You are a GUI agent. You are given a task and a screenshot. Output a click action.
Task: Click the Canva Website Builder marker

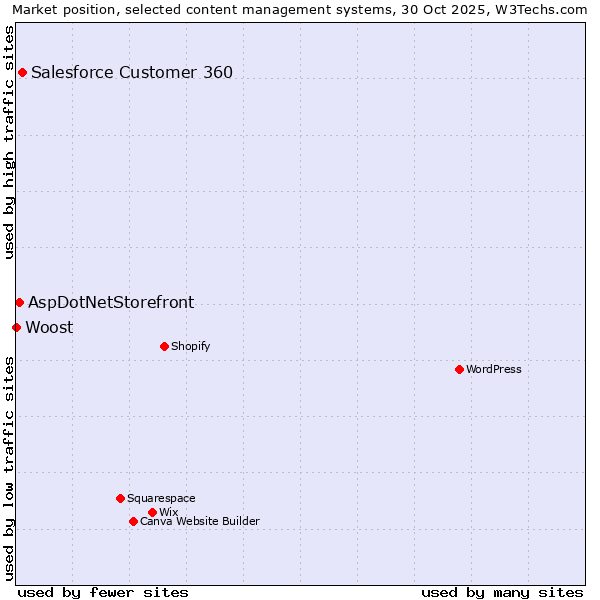point(133,521)
